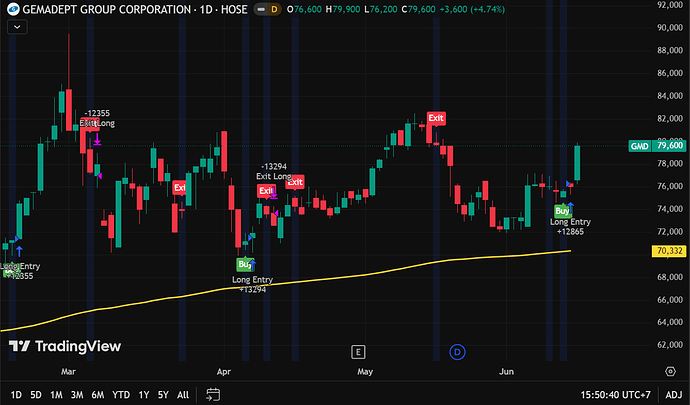Click the Jun label on time axis
The image size is (690, 405).
506,372
